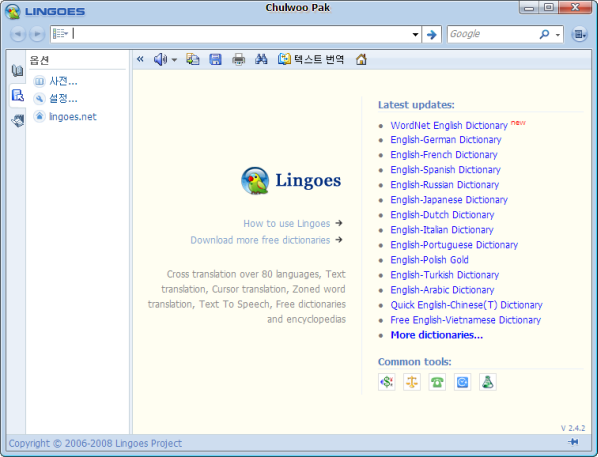Screen dimensions: 598x457
Task: Focus the word search input field
Action: [240, 34]
